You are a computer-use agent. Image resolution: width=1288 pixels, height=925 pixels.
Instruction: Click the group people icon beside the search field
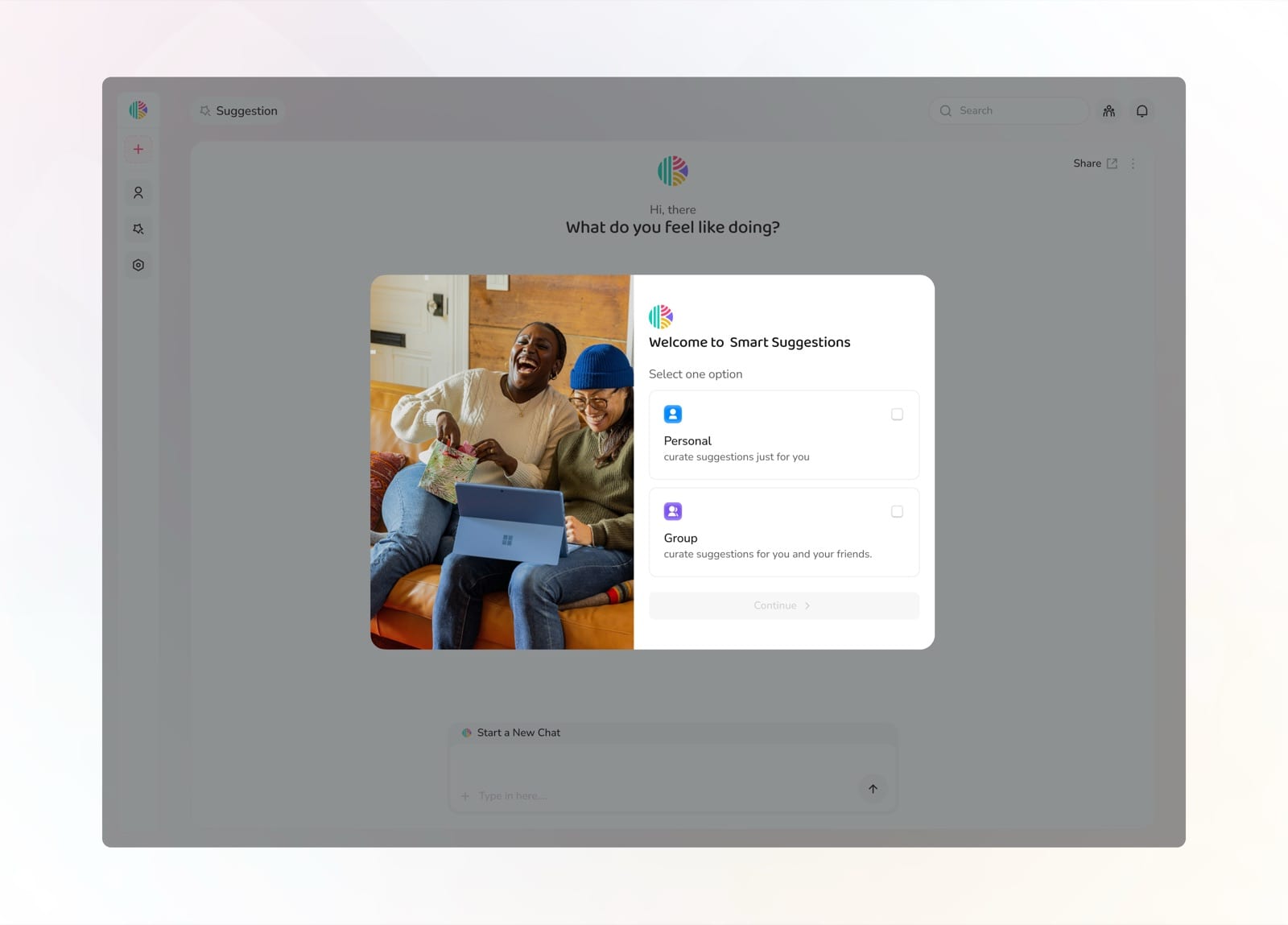pos(1109,111)
